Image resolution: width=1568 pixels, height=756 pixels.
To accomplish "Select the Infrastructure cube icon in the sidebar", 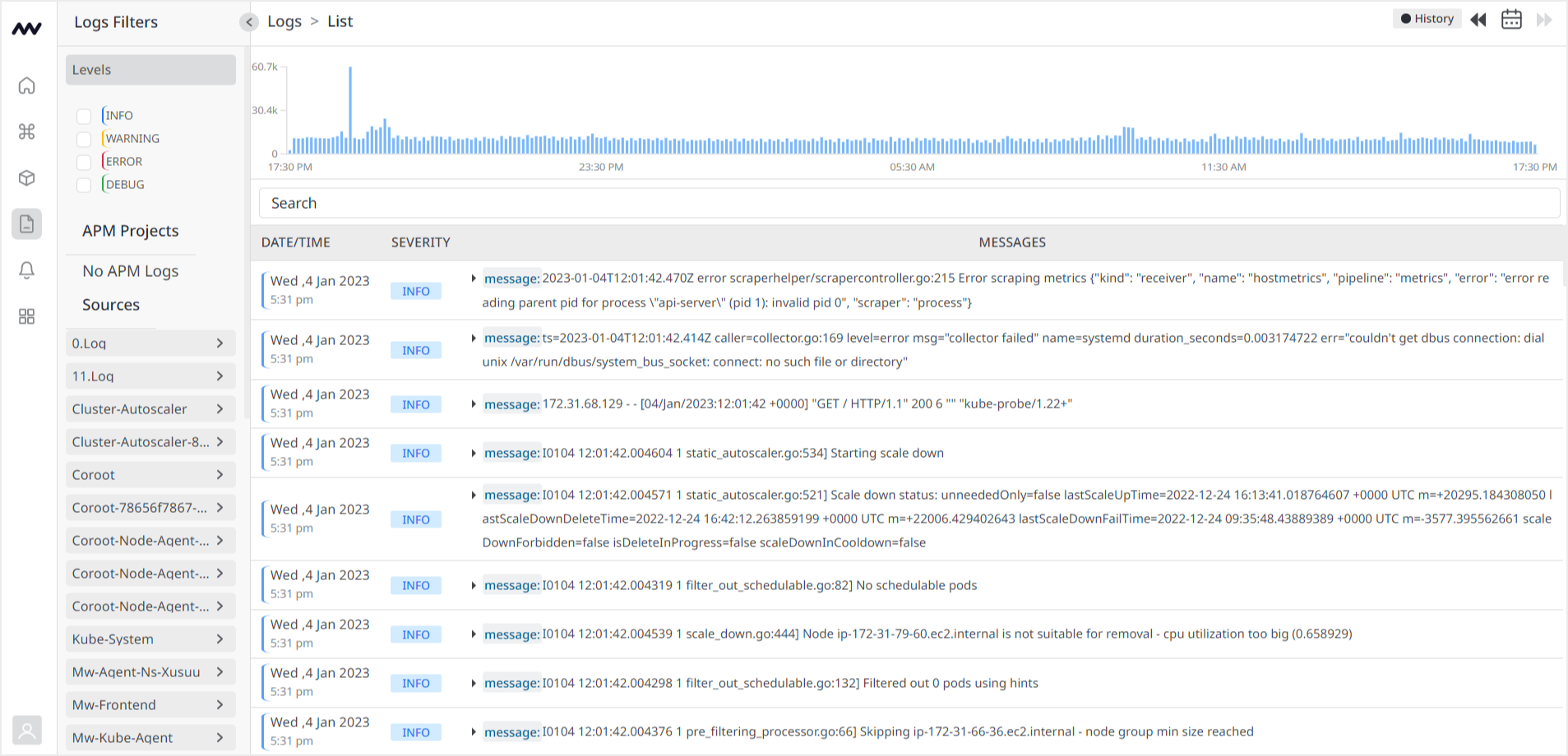I will 26,177.
